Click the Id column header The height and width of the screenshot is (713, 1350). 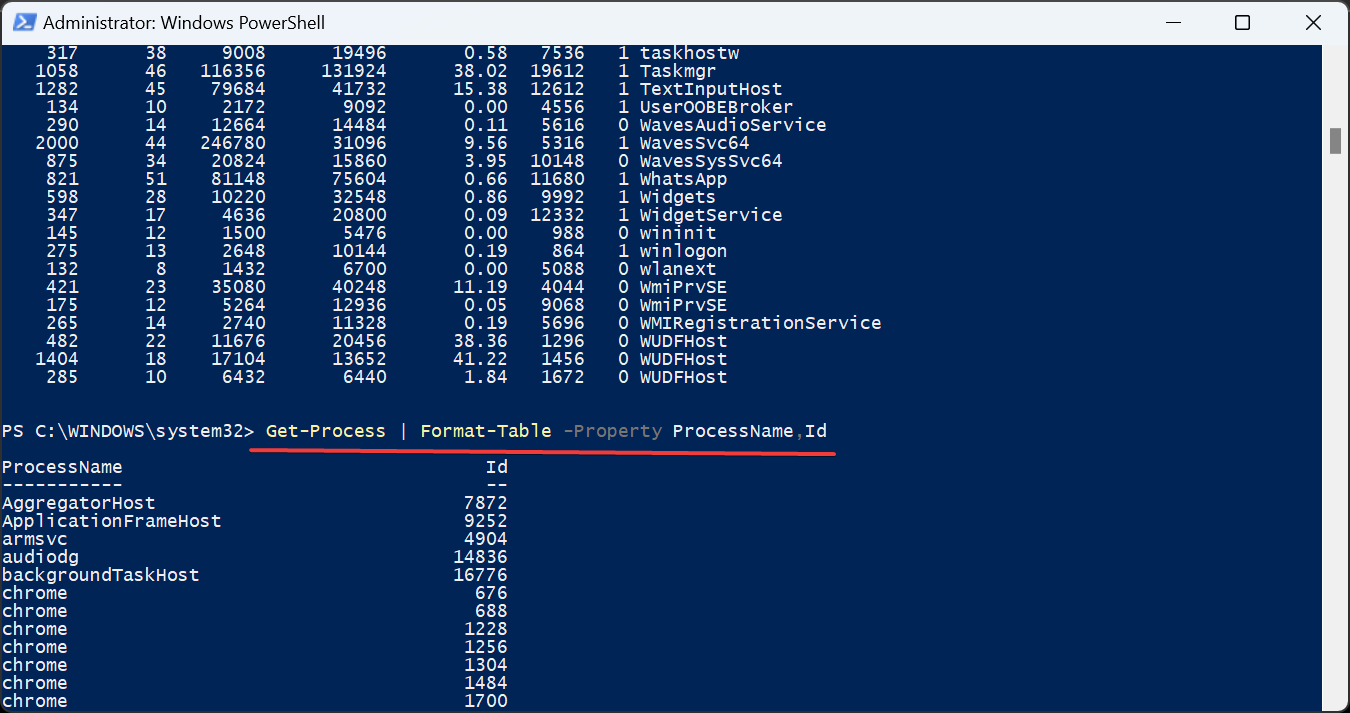coord(497,467)
